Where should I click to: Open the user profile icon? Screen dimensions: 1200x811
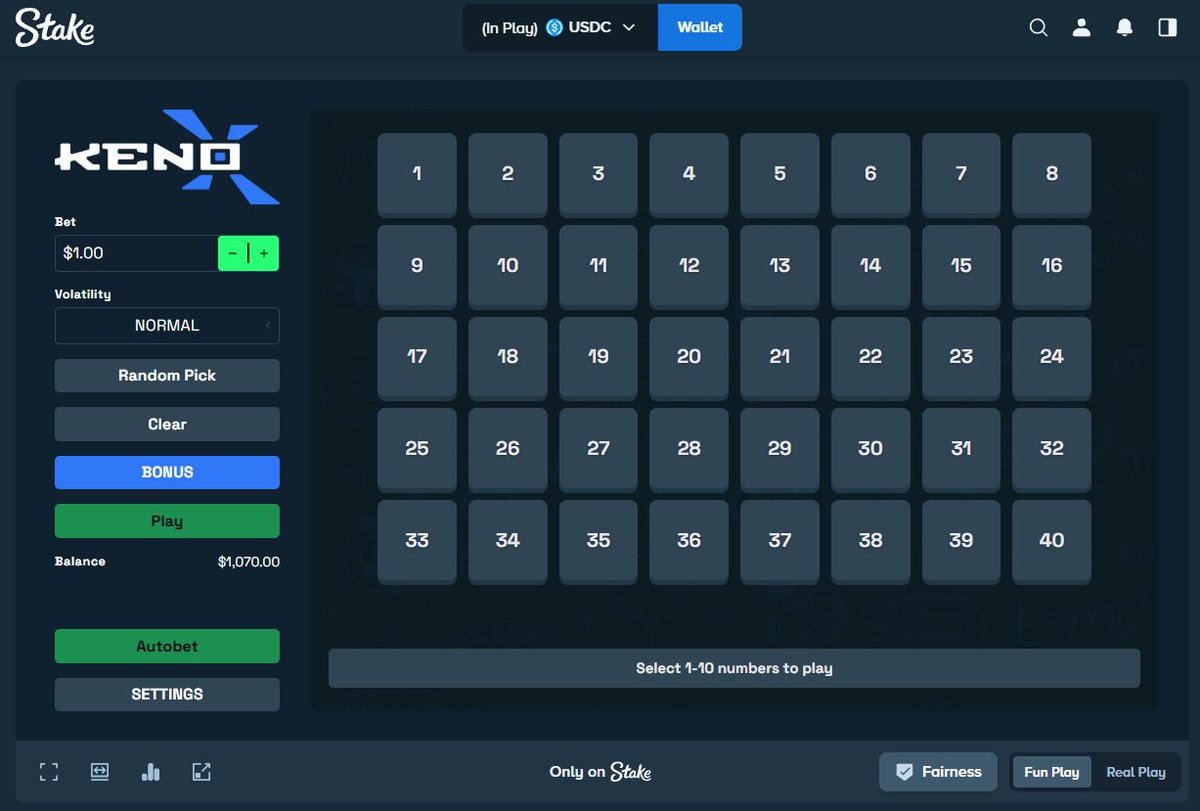click(1081, 28)
